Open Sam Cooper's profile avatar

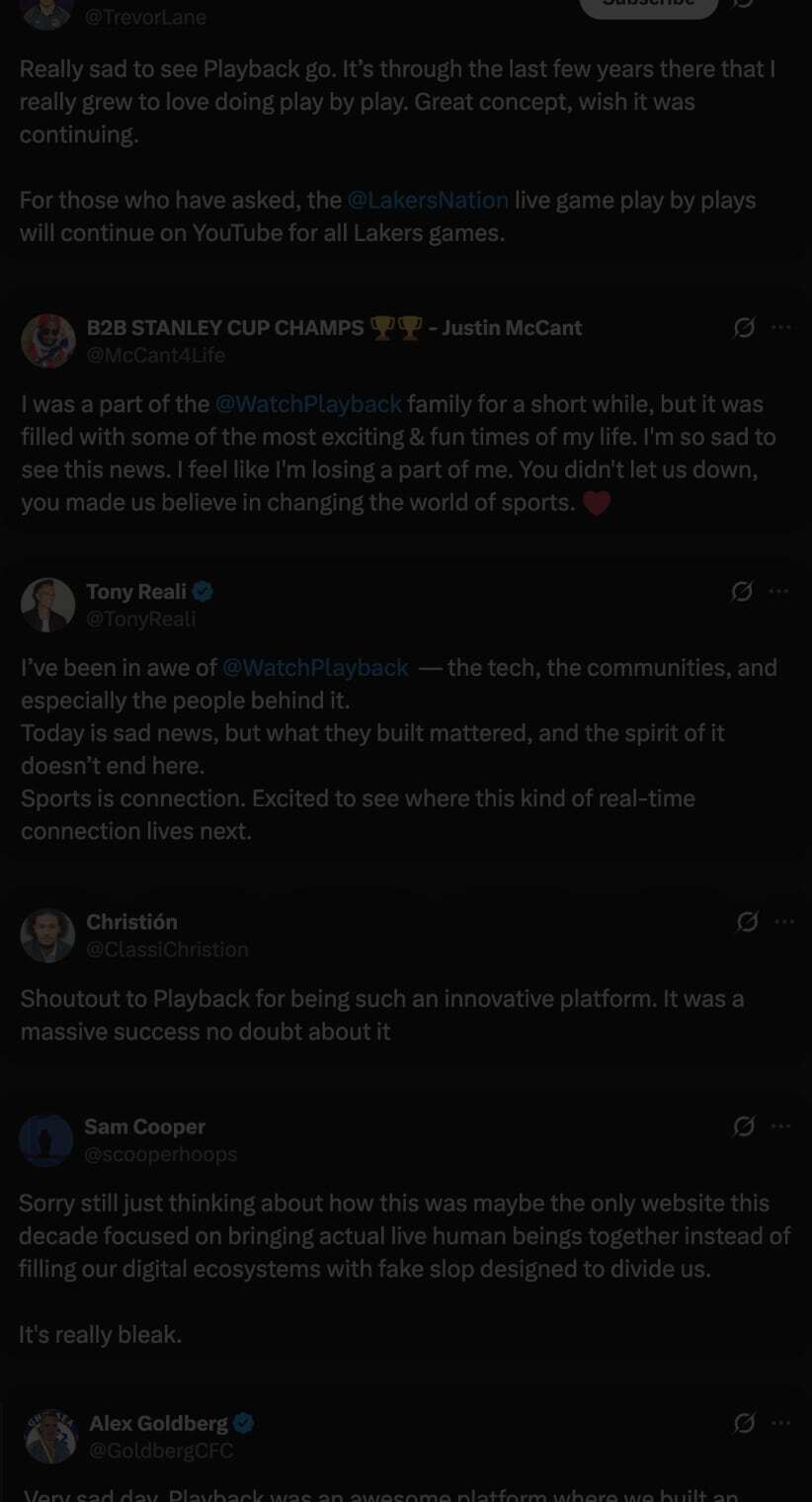pos(46,1139)
